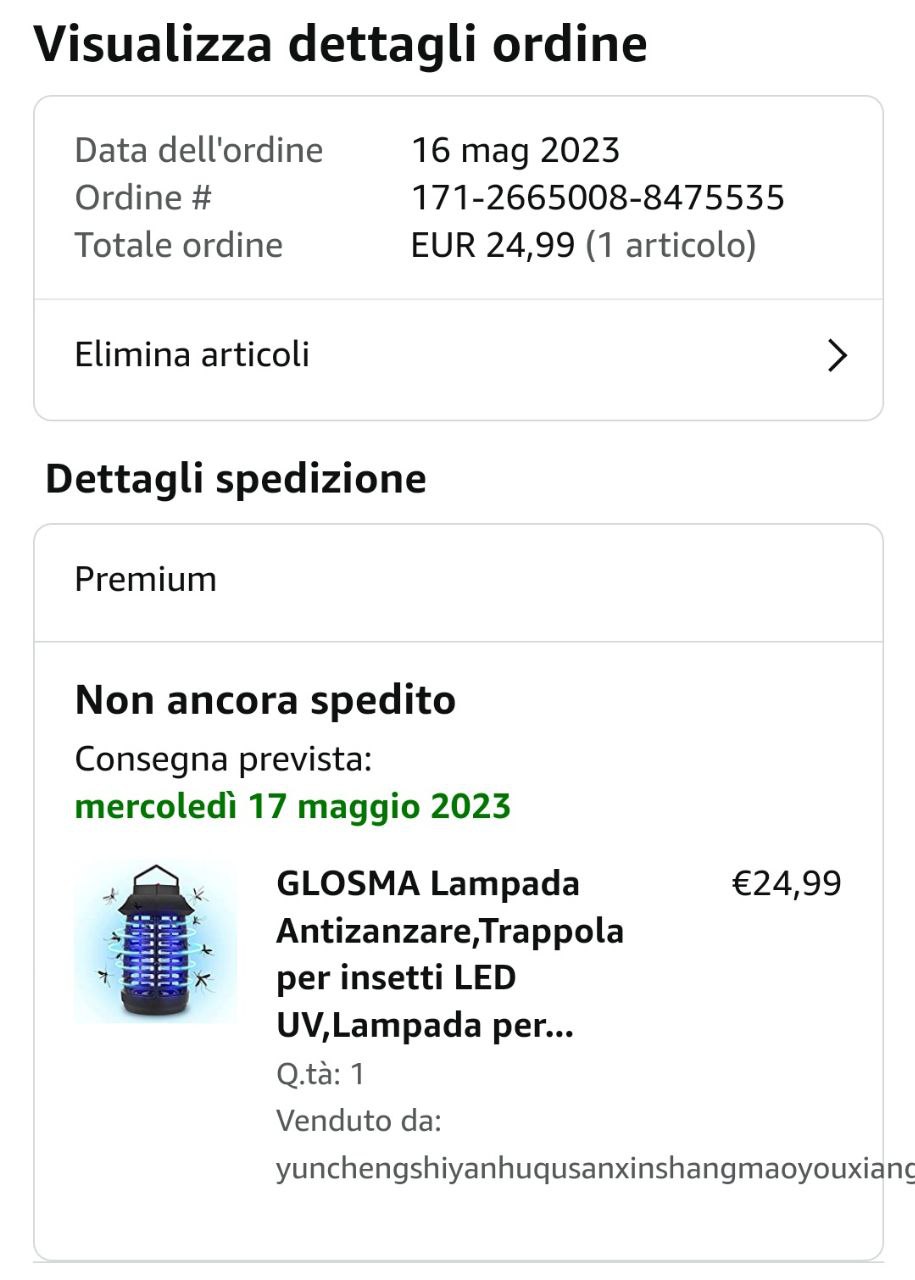Tap the Venduto da: label
915x1280 pixels.
point(359,1121)
